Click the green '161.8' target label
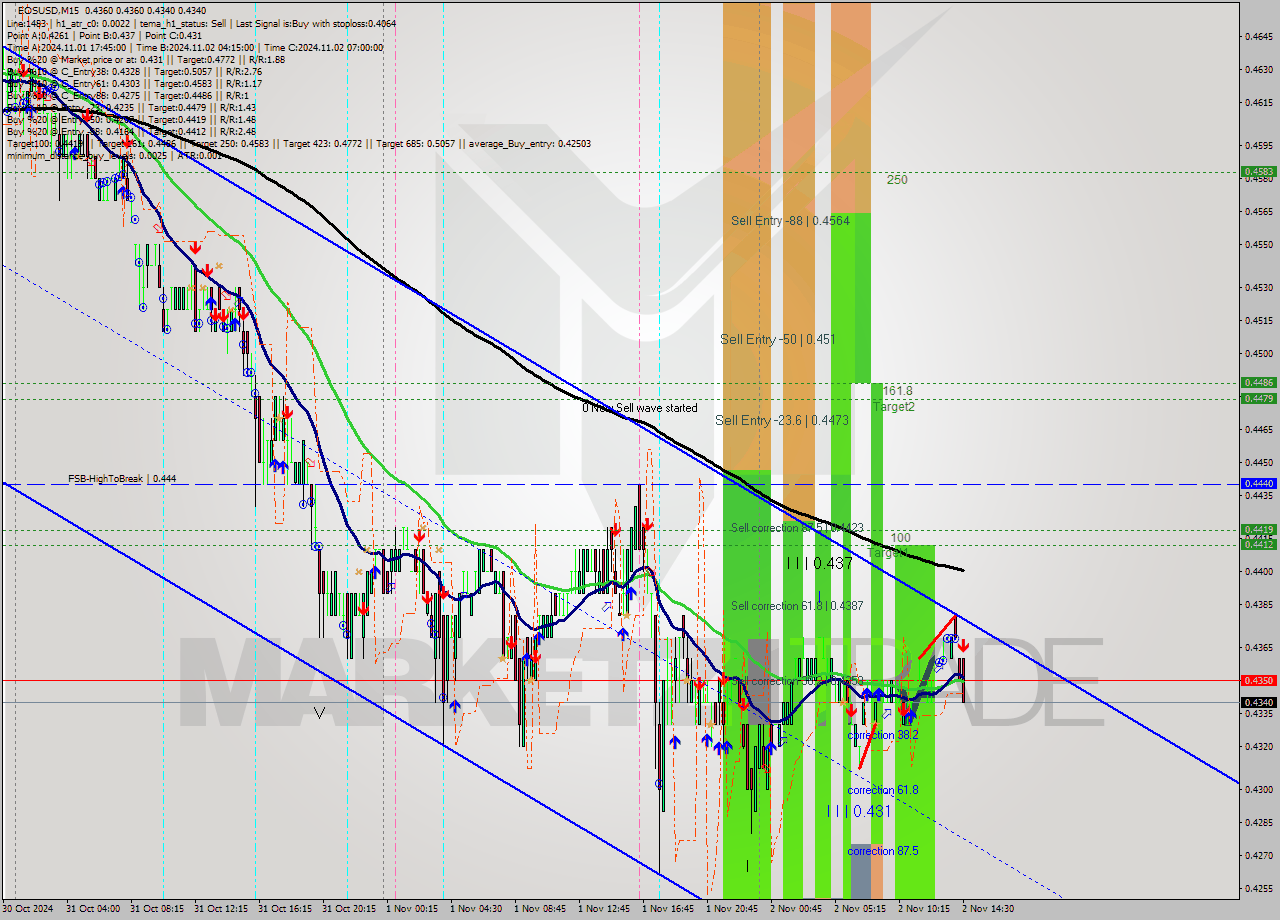 (898, 391)
